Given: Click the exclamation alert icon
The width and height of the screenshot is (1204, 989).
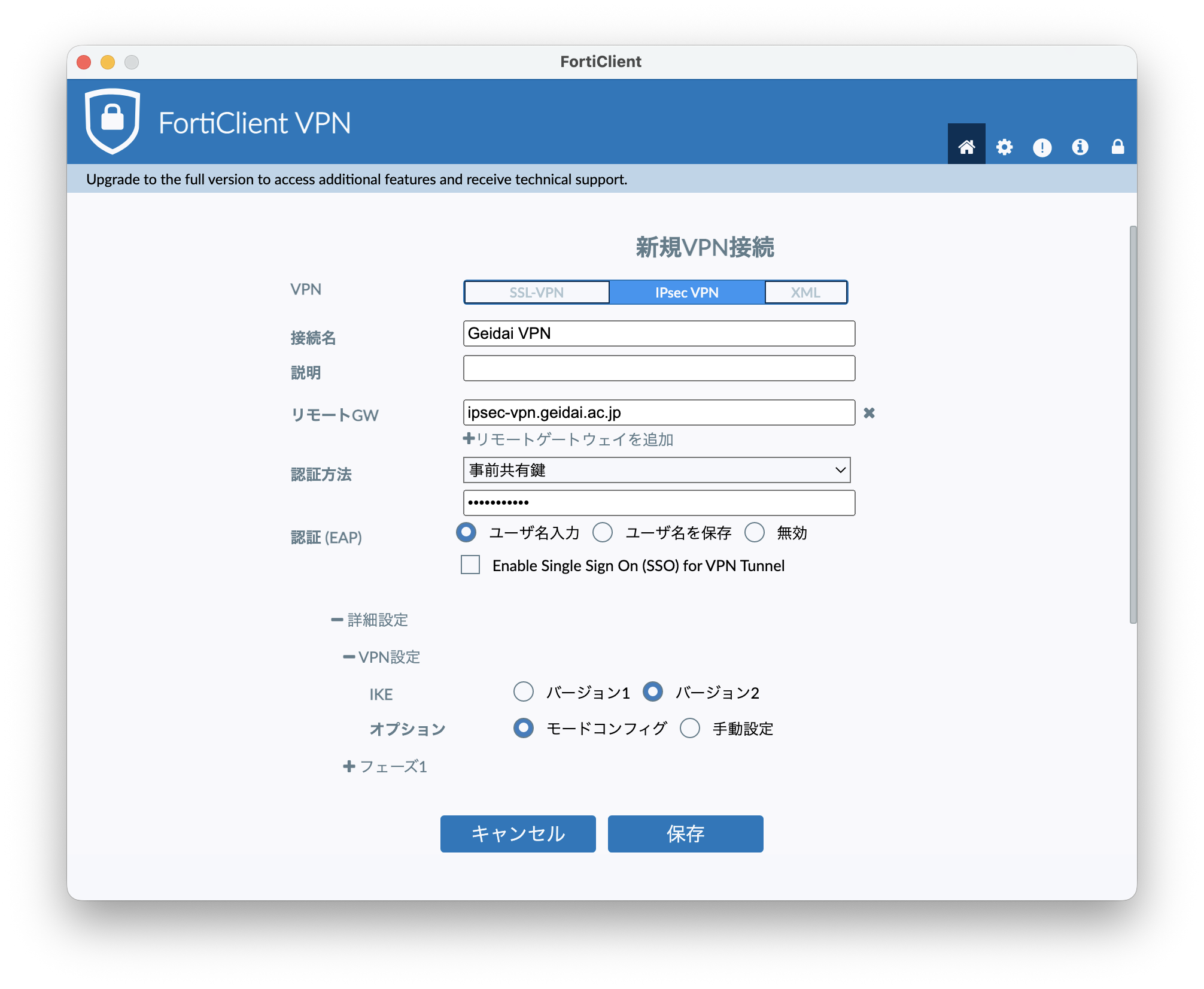Looking at the screenshot, I should 1042,147.
